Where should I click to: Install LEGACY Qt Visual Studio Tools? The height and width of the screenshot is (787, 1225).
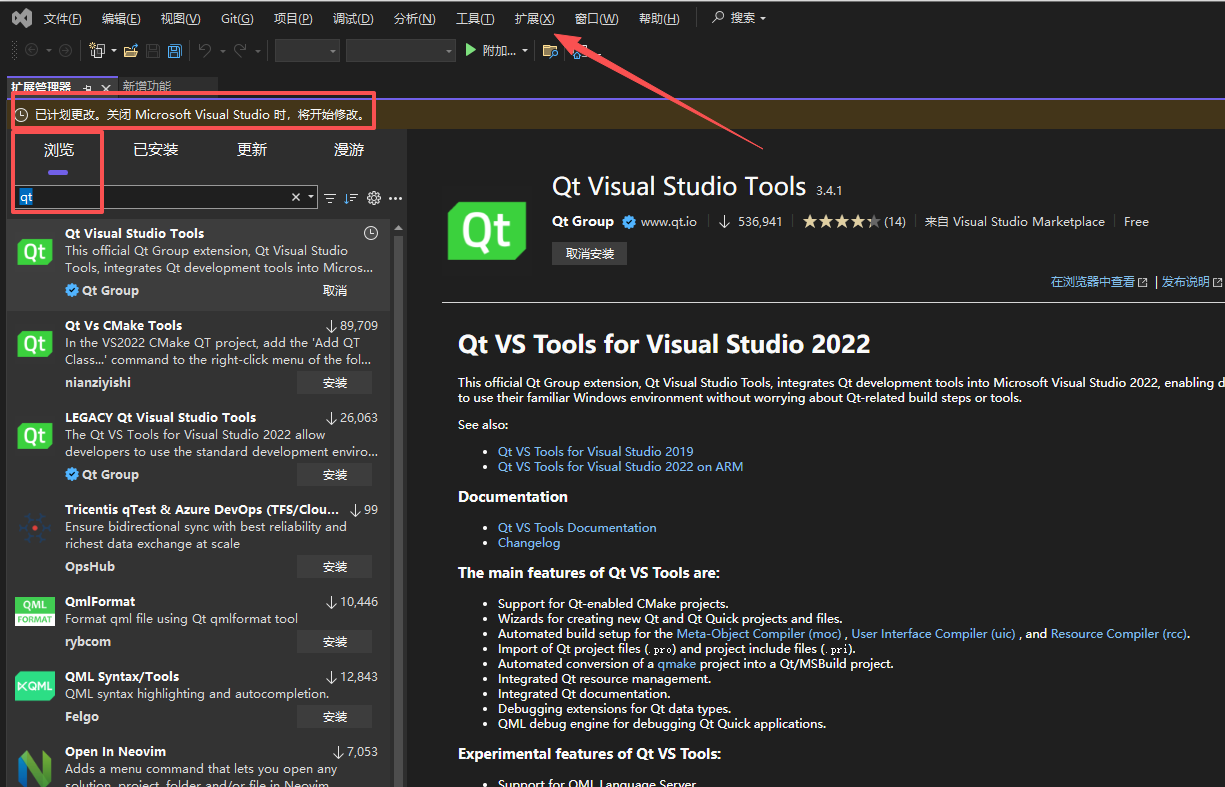point(335,475)
